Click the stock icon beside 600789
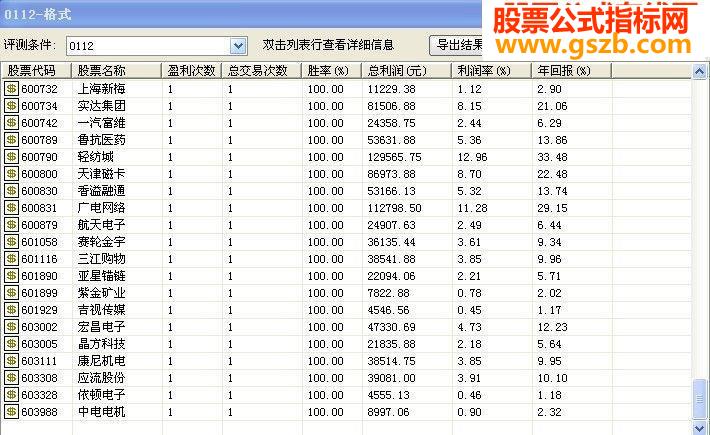 (x=11, y=140)
